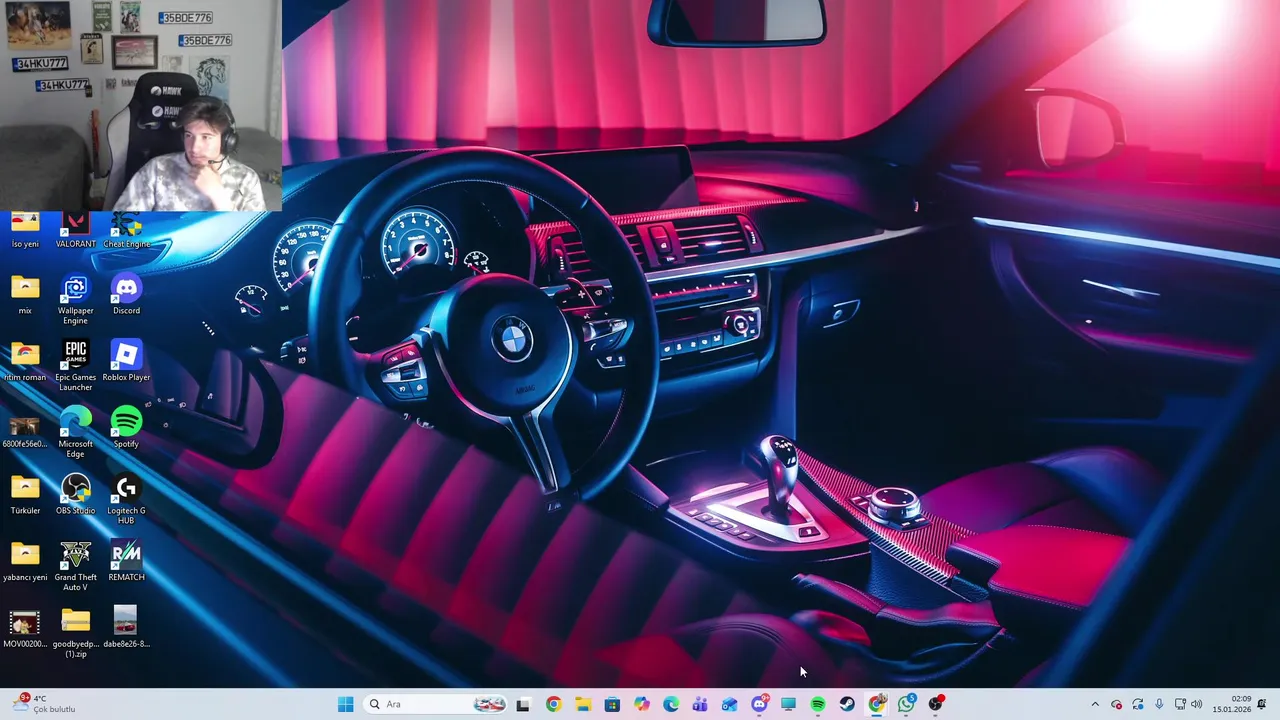Viewport: 1280px width, 720px height.
Task: Select the ritim roman folder
Action: point(25,362)
